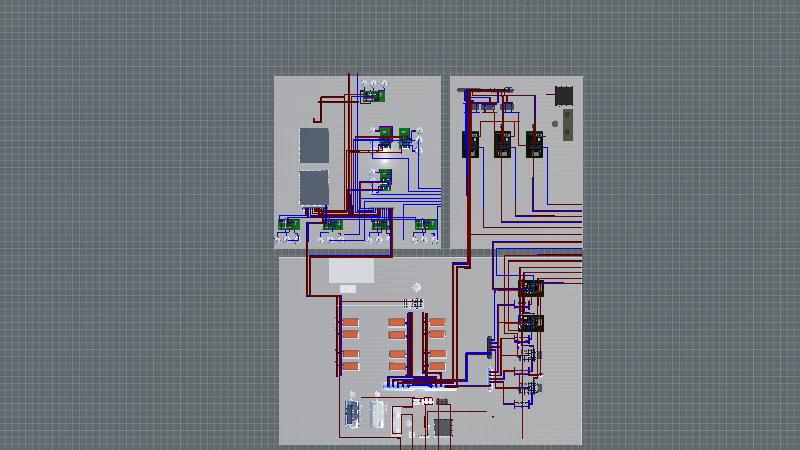Click the light gray rectangle on bottom board
The image size is (800, 450).
coord(351,271)
